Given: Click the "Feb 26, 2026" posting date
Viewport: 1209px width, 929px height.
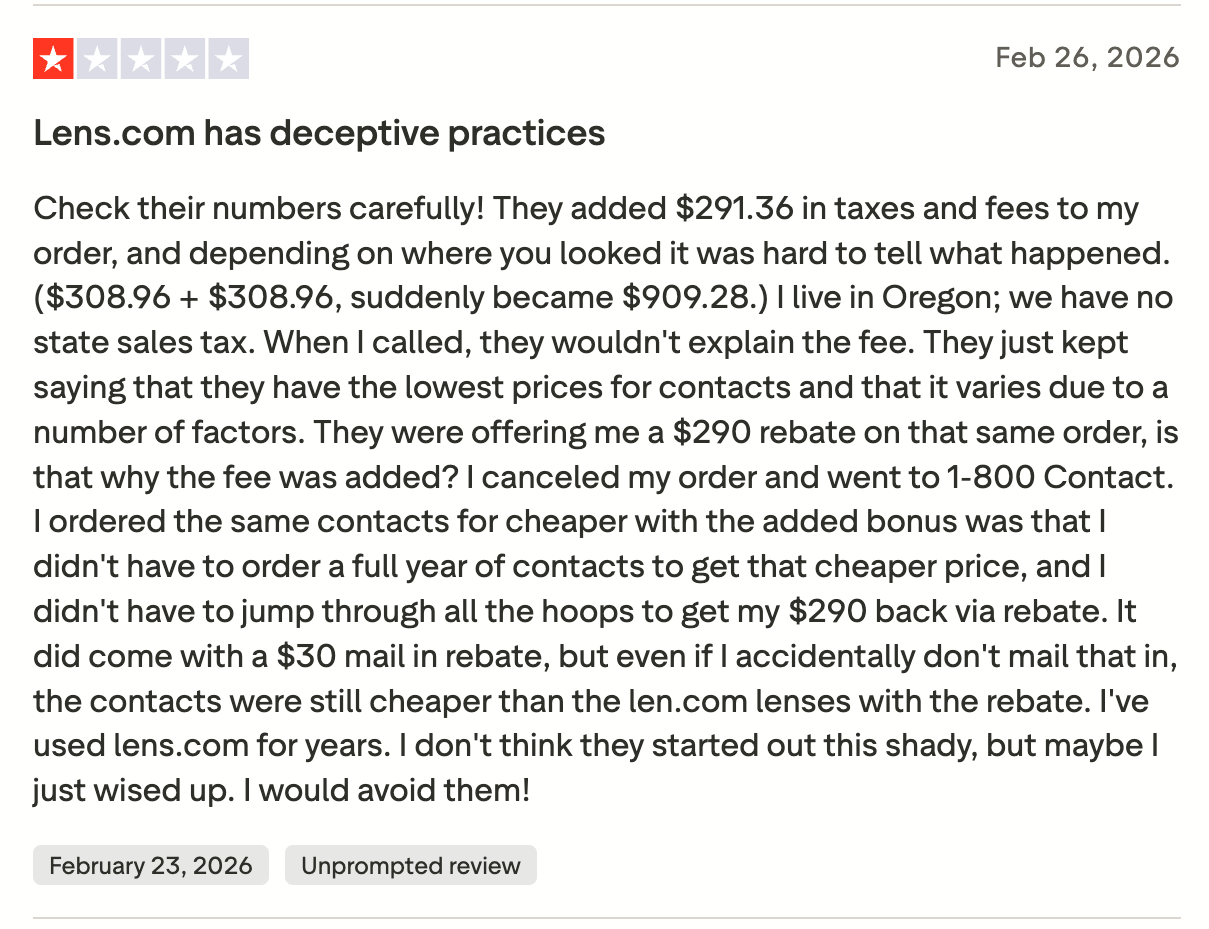Looking at the screenshot, I should (x=1087, y=57).
